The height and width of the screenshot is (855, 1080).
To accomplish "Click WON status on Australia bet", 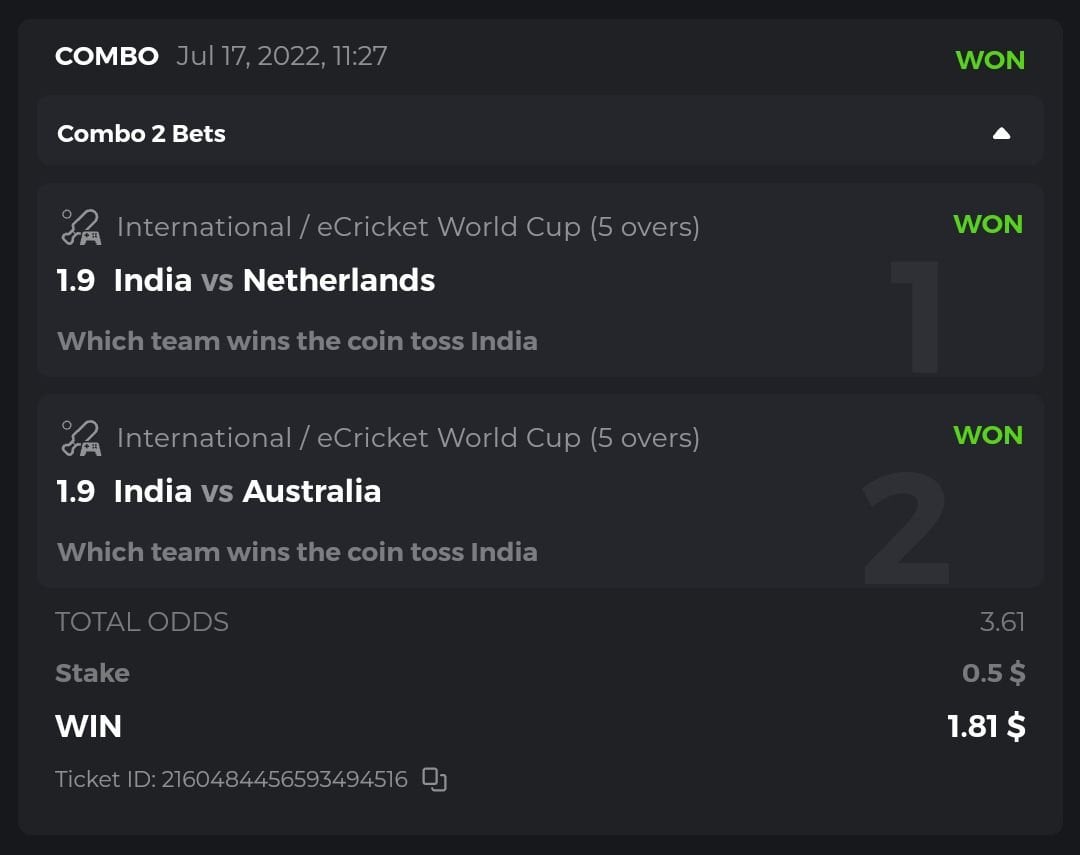I will [x=987, y=436].
